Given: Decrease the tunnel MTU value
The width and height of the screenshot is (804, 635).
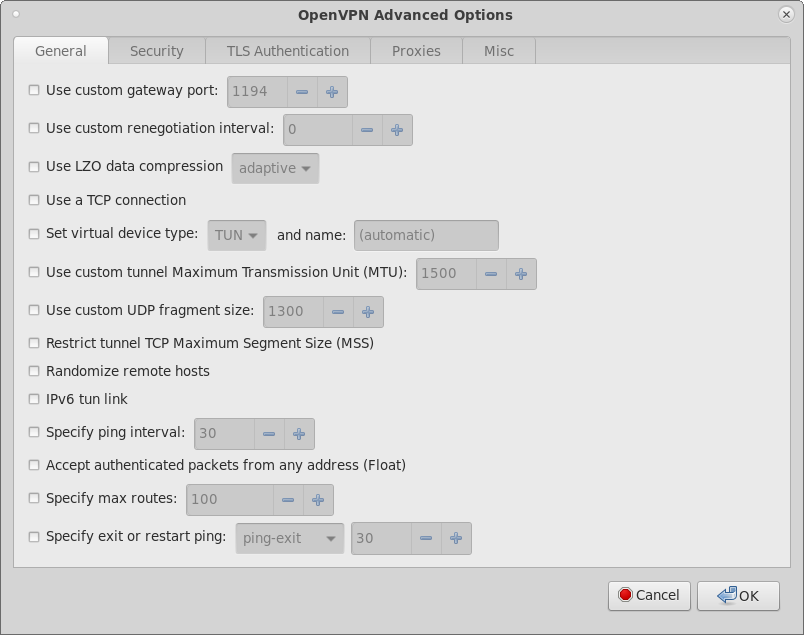Looking at the screenshot, I should pos(491,274).
